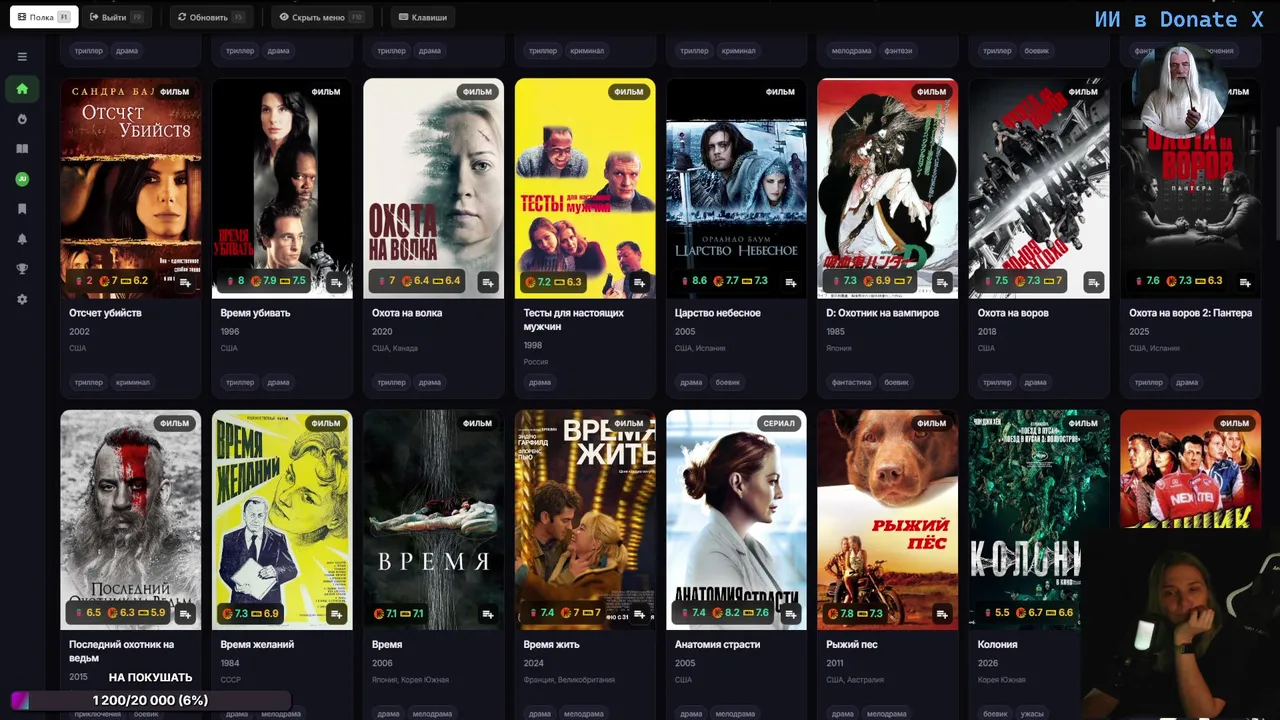Click the title Охота на воров 2: Пантера
This screenshot has width=1280, height=720.
[x=1191, y=313]
